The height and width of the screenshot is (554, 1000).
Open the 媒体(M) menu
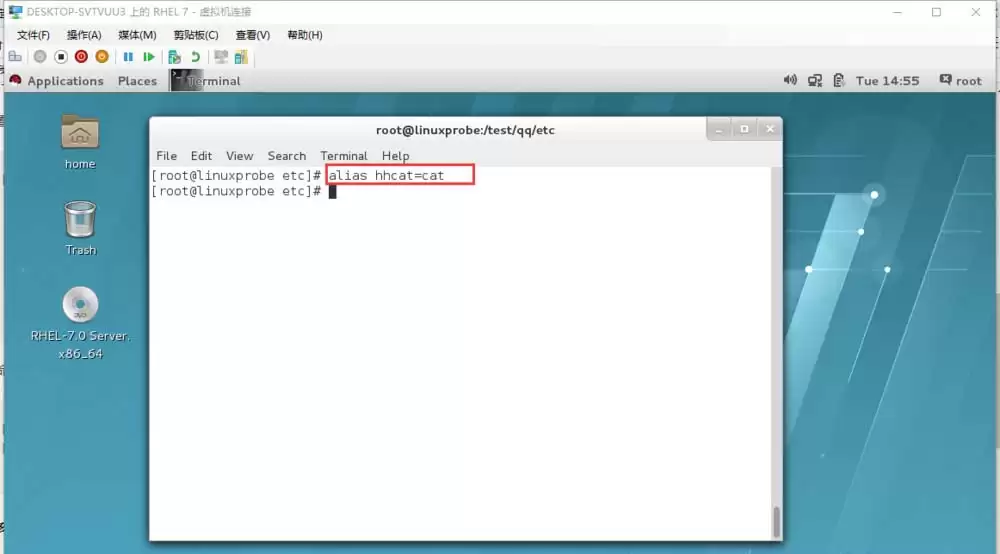tap(137, 35)
